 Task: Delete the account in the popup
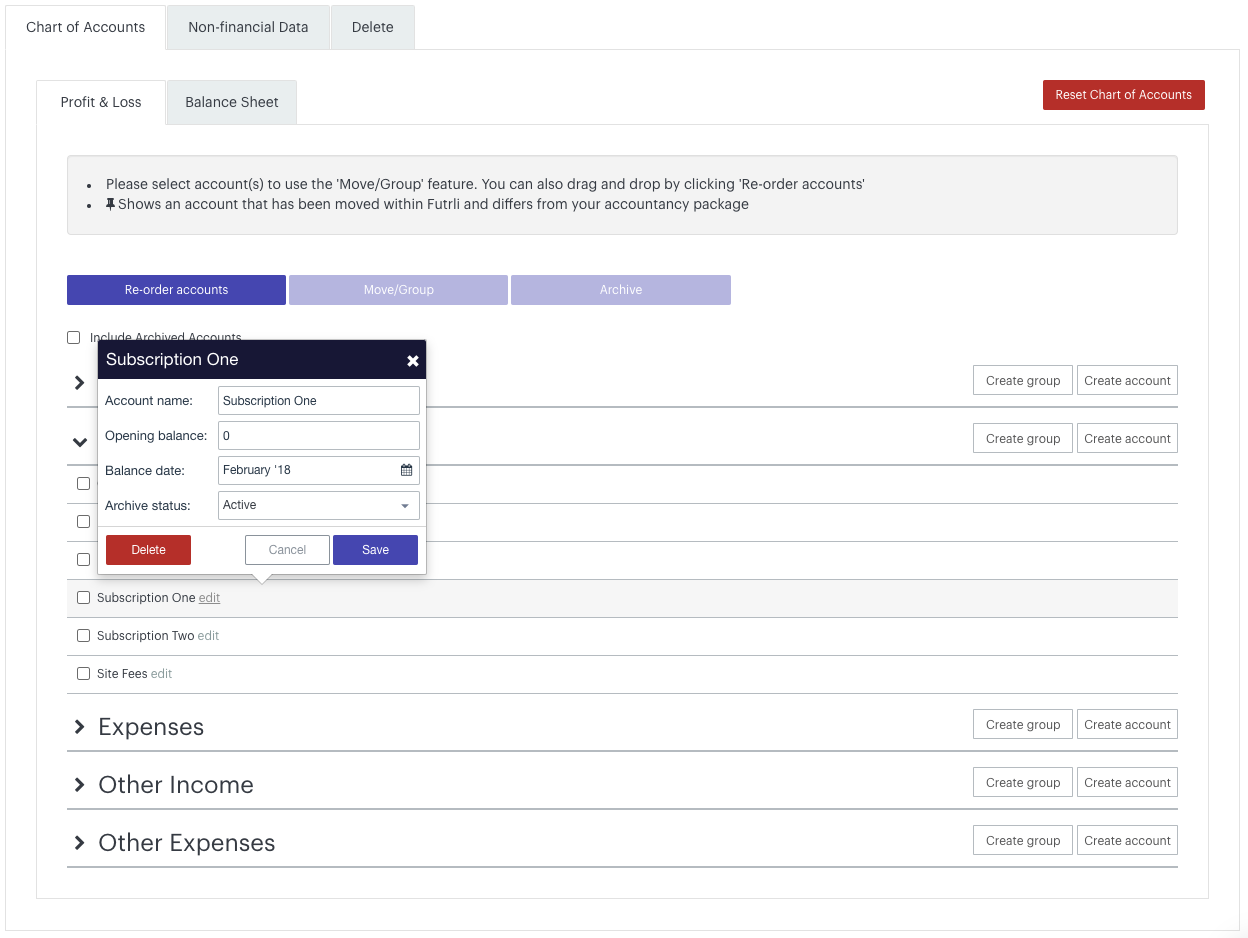click(148, 550)
